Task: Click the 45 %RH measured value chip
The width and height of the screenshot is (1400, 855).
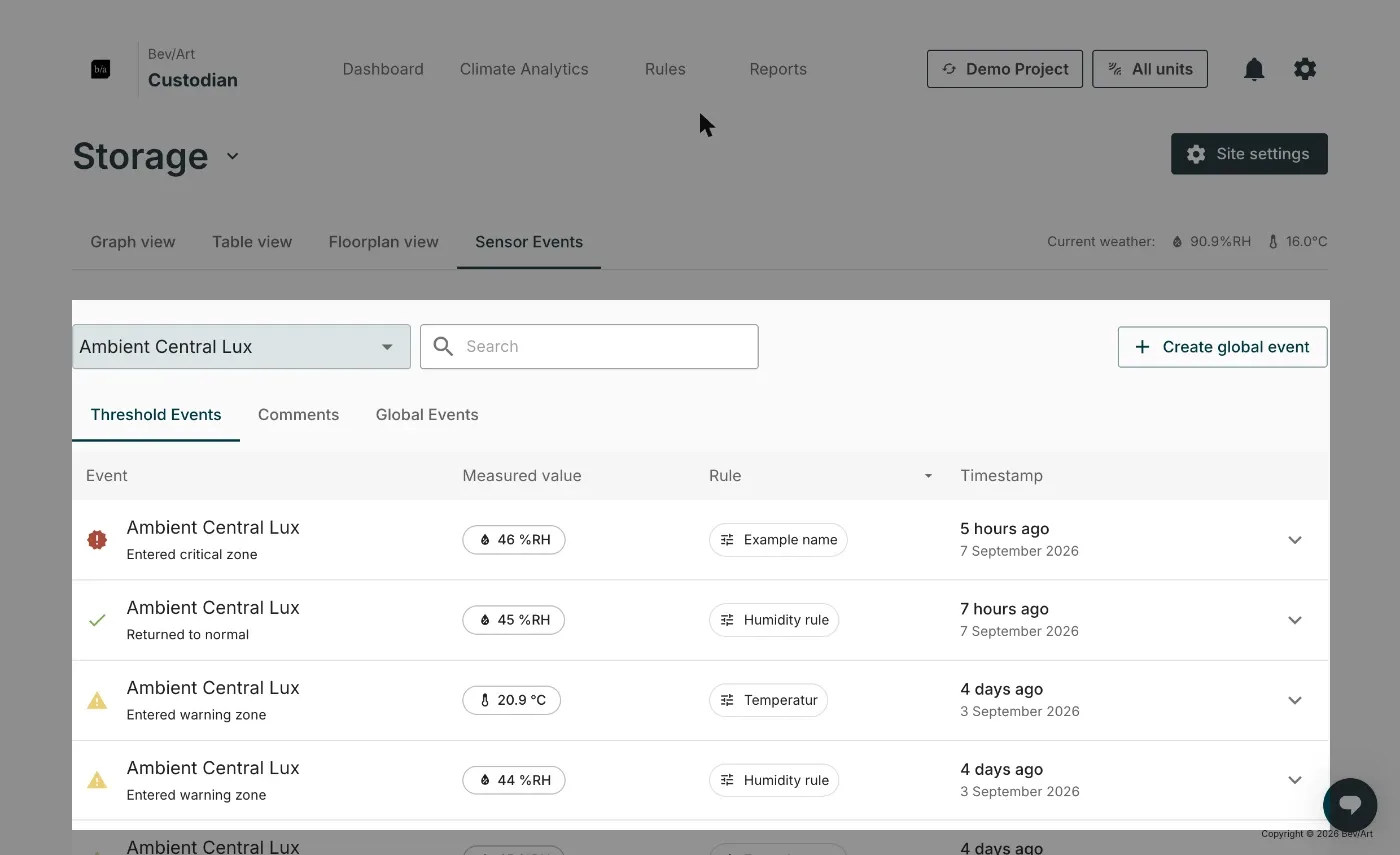Action: coord(514,620)
